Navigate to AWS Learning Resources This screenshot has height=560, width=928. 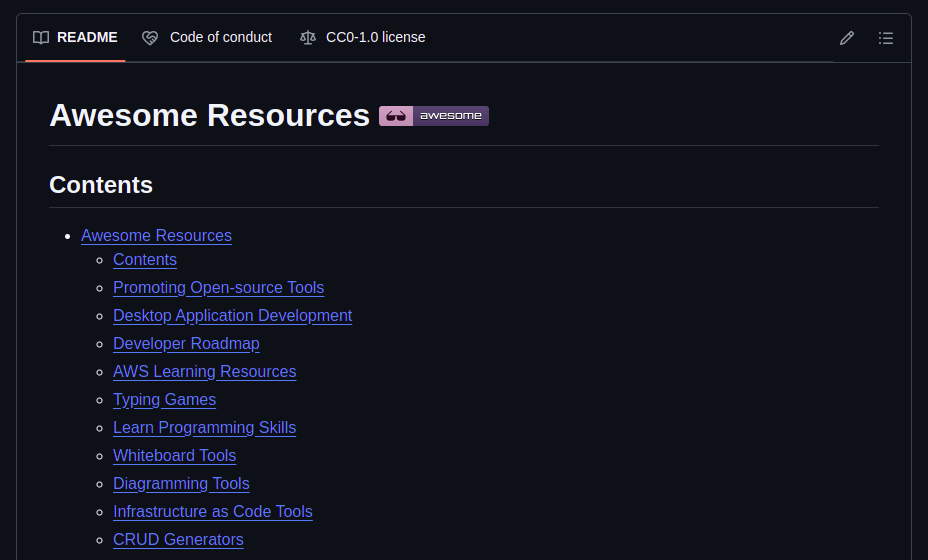coord(204,372)
